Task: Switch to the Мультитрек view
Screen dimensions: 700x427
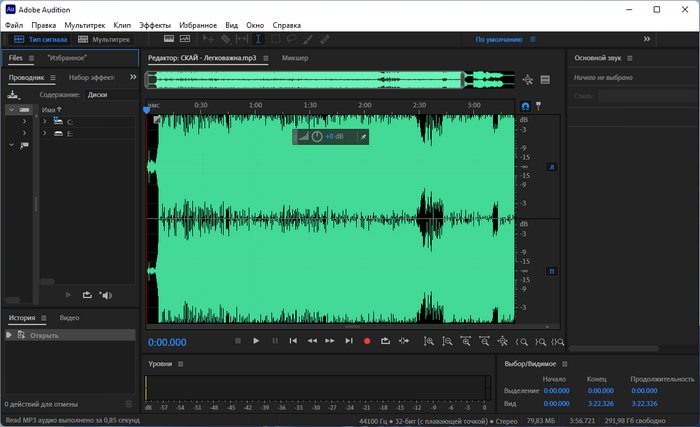Action: pyautogui.click(x=104, y=39)
